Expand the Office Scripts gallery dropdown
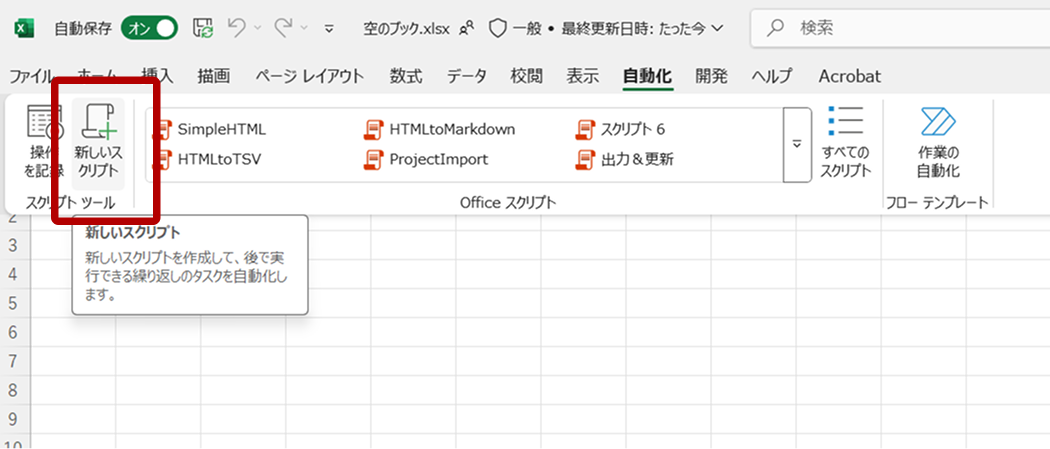 tap(797, 145)
